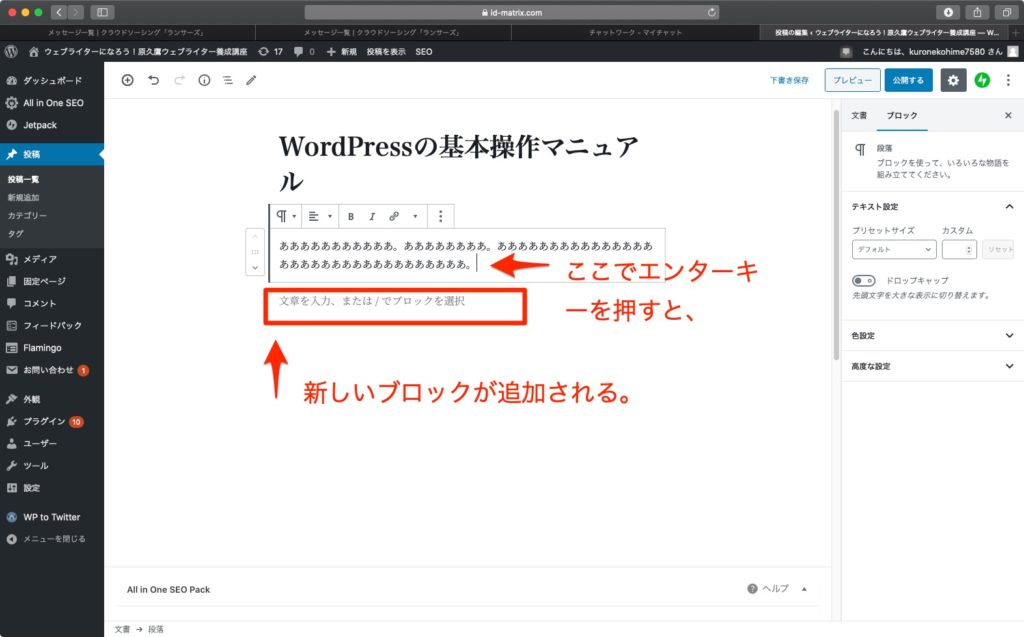The height and width of the screenshot is (637, 1024).
Task: Toggle Safari sidebar button
Action: coord(103,12)
